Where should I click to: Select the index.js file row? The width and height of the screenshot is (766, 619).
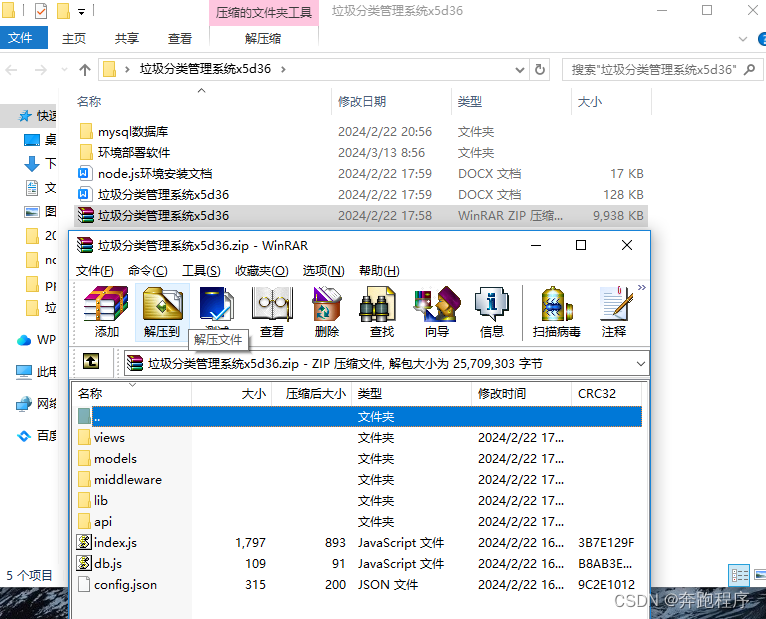[359, 542]
